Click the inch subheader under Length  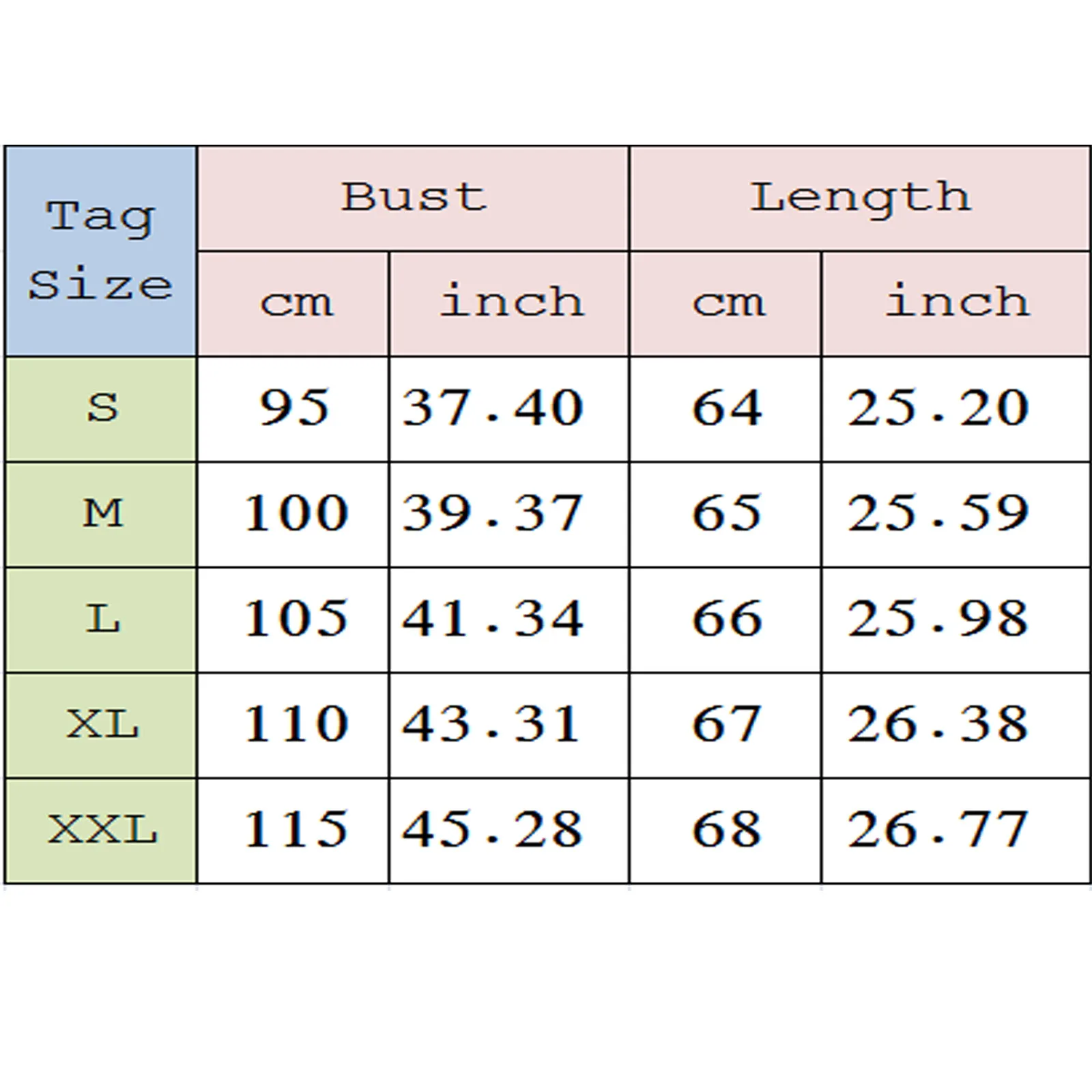pos(955,303)
